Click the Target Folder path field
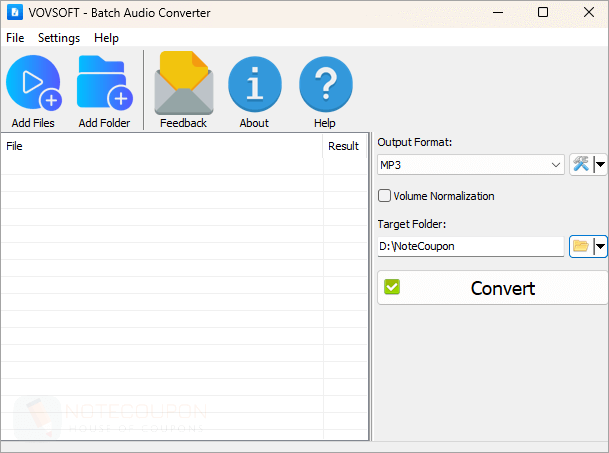The image size is (609, 453). [470, 246]
